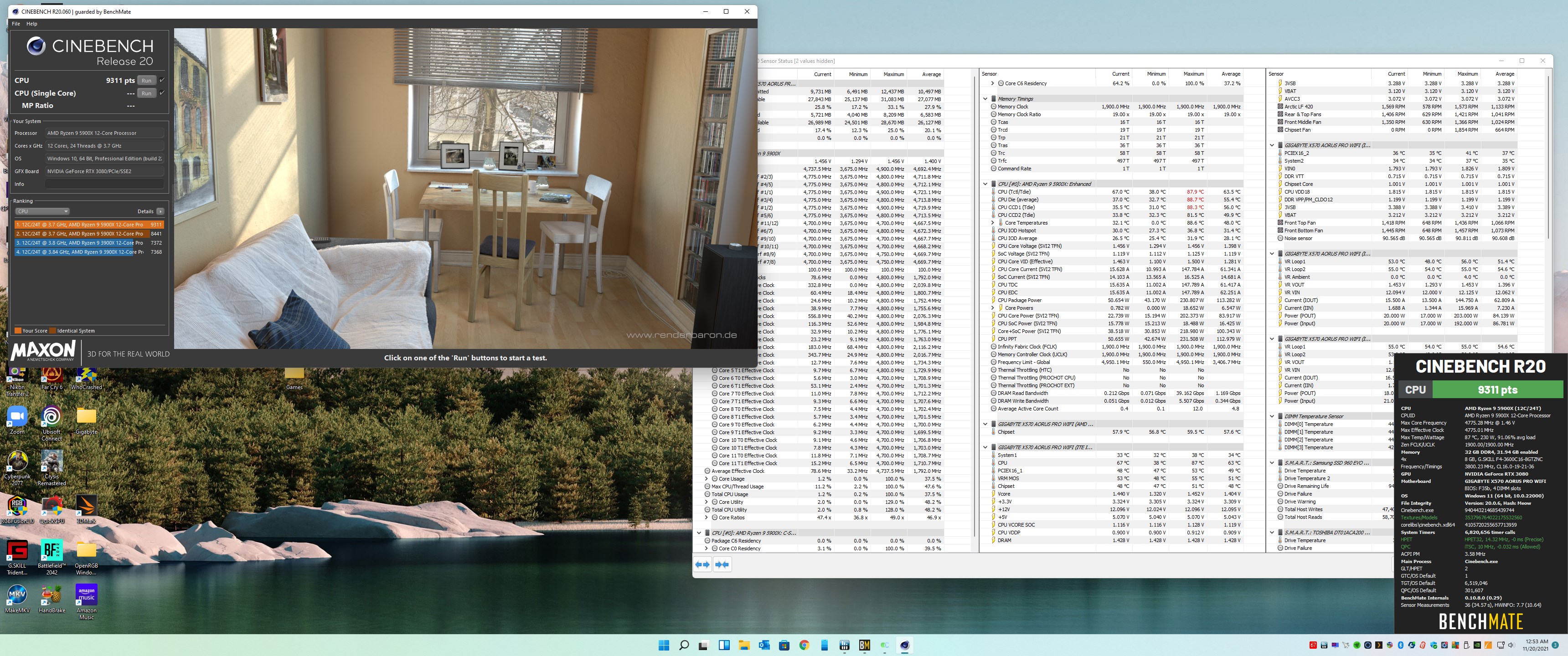Select the second ranking entry scoring 8441
Image resolution: width=1568 pixels, height=656 pixels.
coord(89,234)
